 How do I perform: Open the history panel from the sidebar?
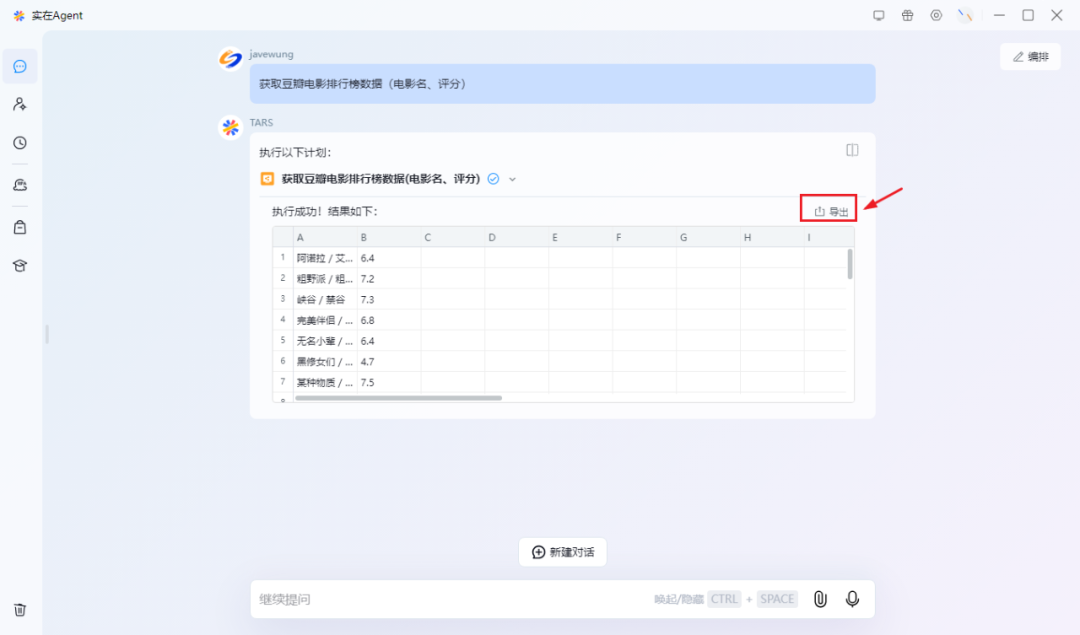(x=20, y=143)
